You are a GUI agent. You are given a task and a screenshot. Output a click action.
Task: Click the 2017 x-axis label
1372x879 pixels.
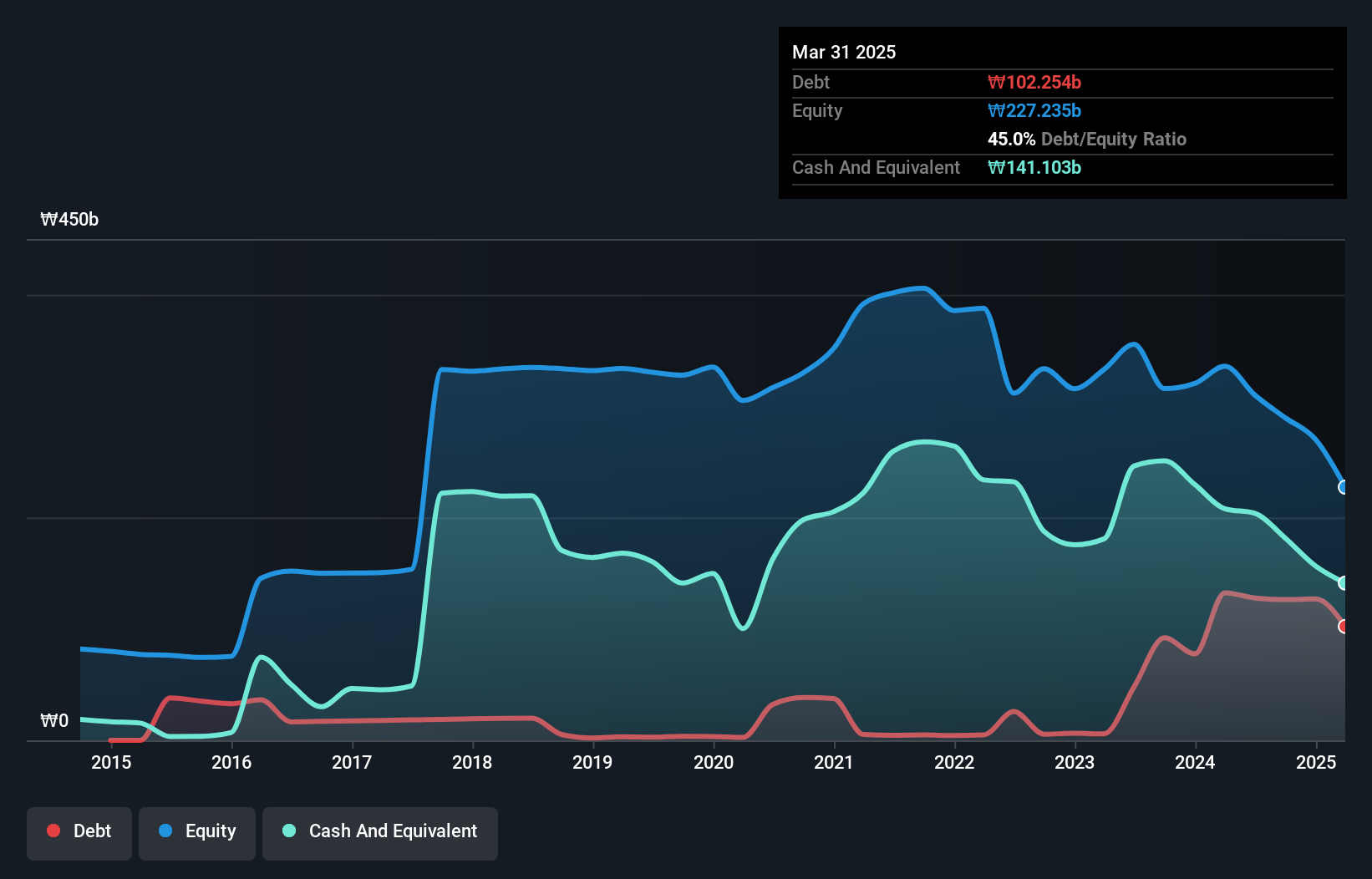[352, 762]
